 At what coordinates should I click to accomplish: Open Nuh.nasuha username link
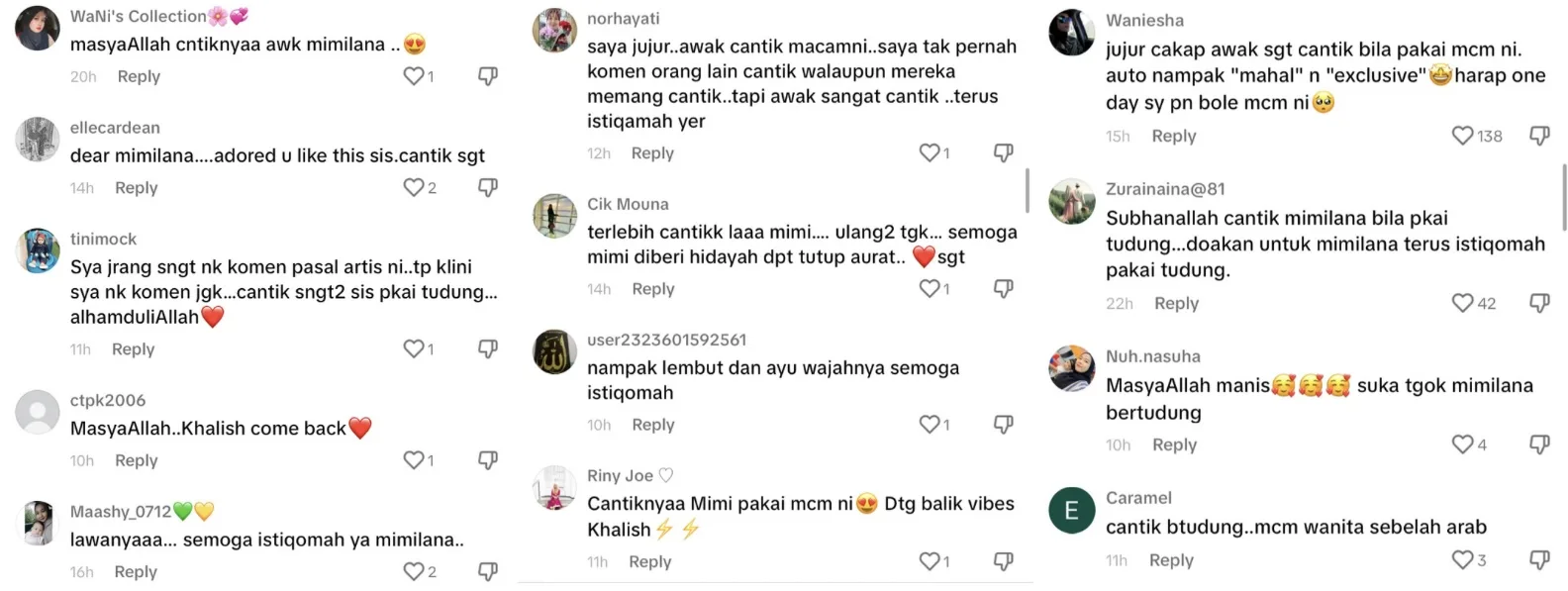(x=1153, y=356)
